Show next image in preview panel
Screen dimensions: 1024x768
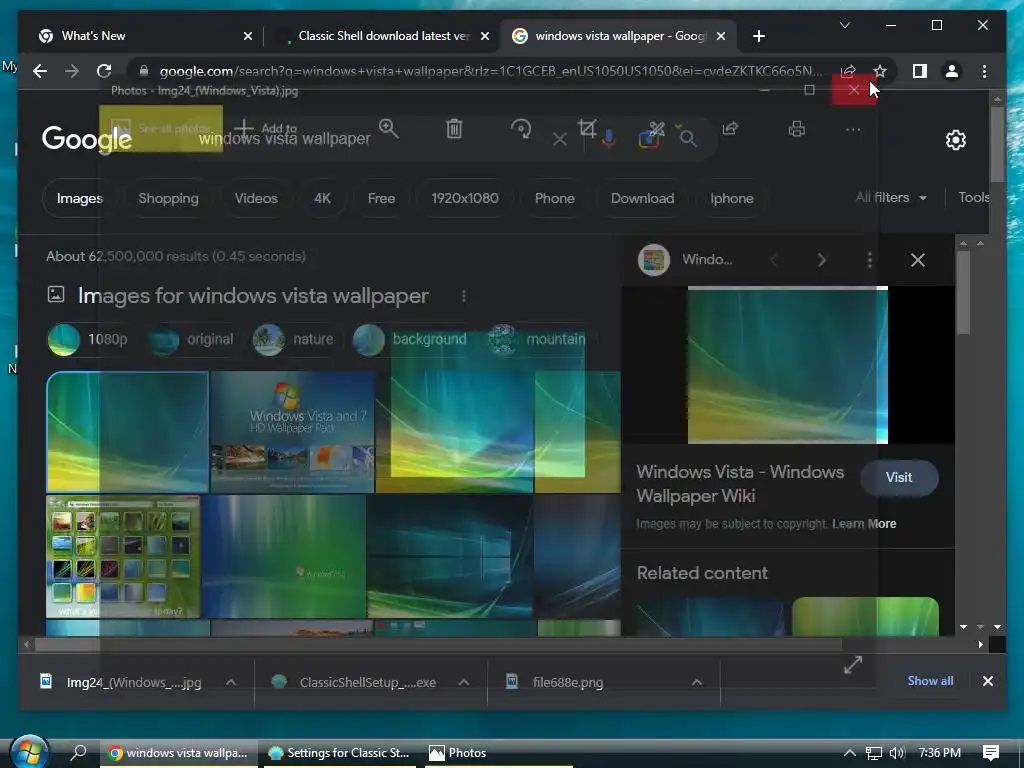[822, 261]
